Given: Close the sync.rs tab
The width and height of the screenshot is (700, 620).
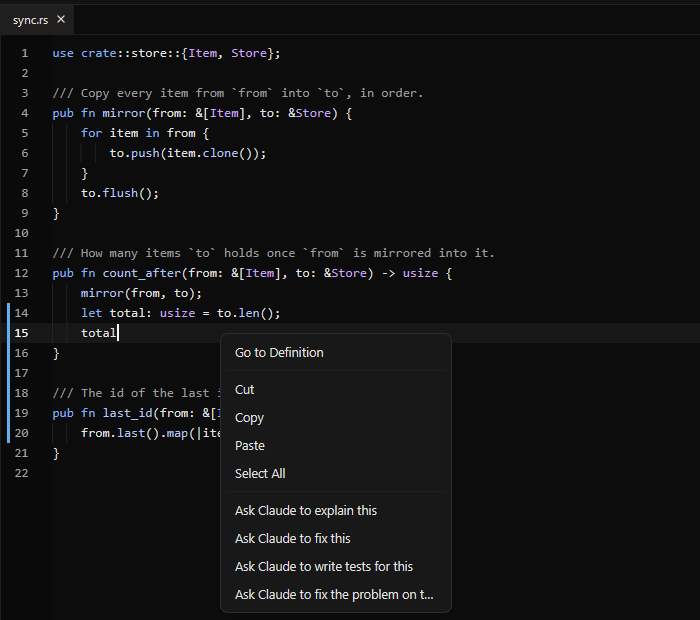Looking at the screenshot, I should pos(61,19).
